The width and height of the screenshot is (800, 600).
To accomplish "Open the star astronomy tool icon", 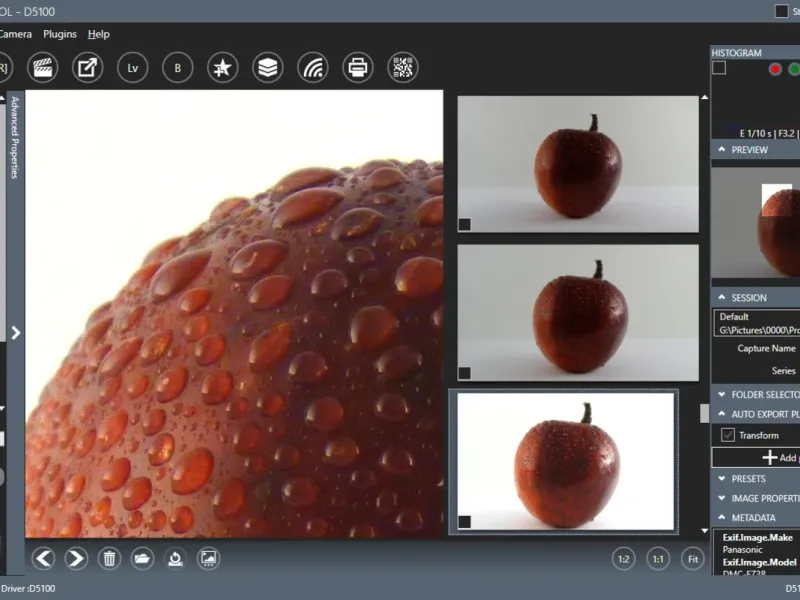I will click(222, 67).
